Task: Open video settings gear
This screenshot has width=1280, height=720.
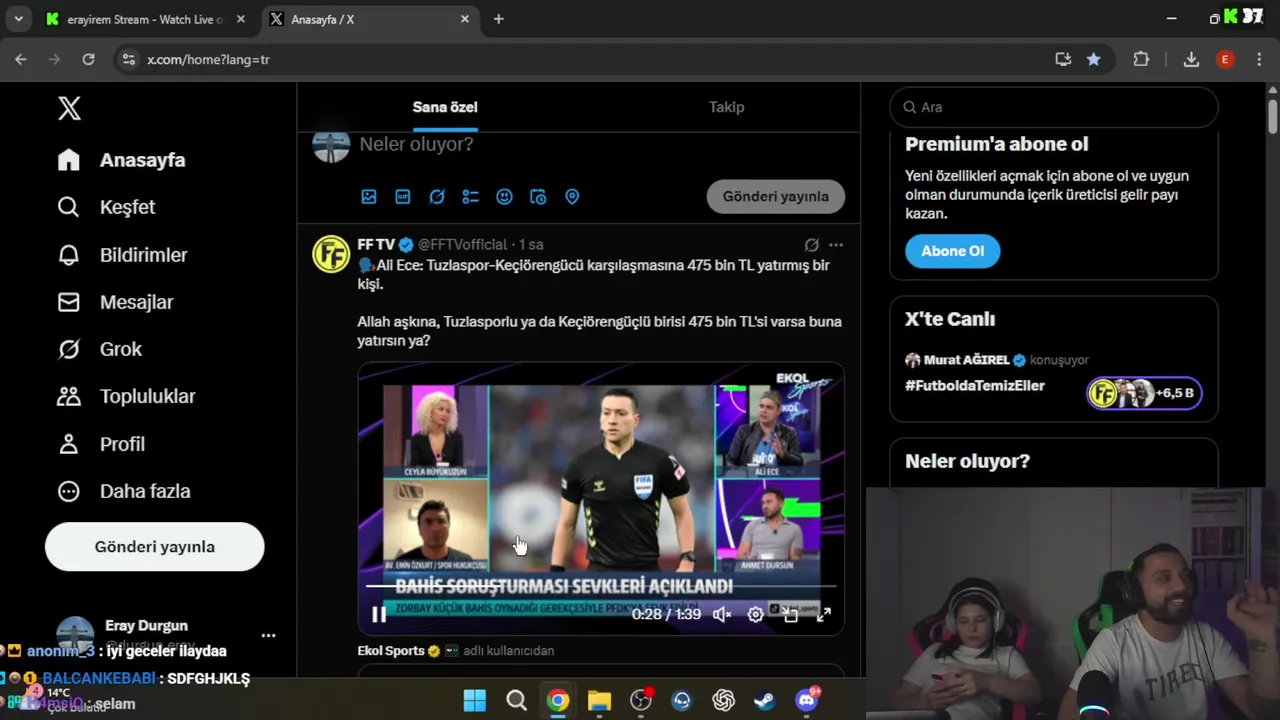Action: 756,615
